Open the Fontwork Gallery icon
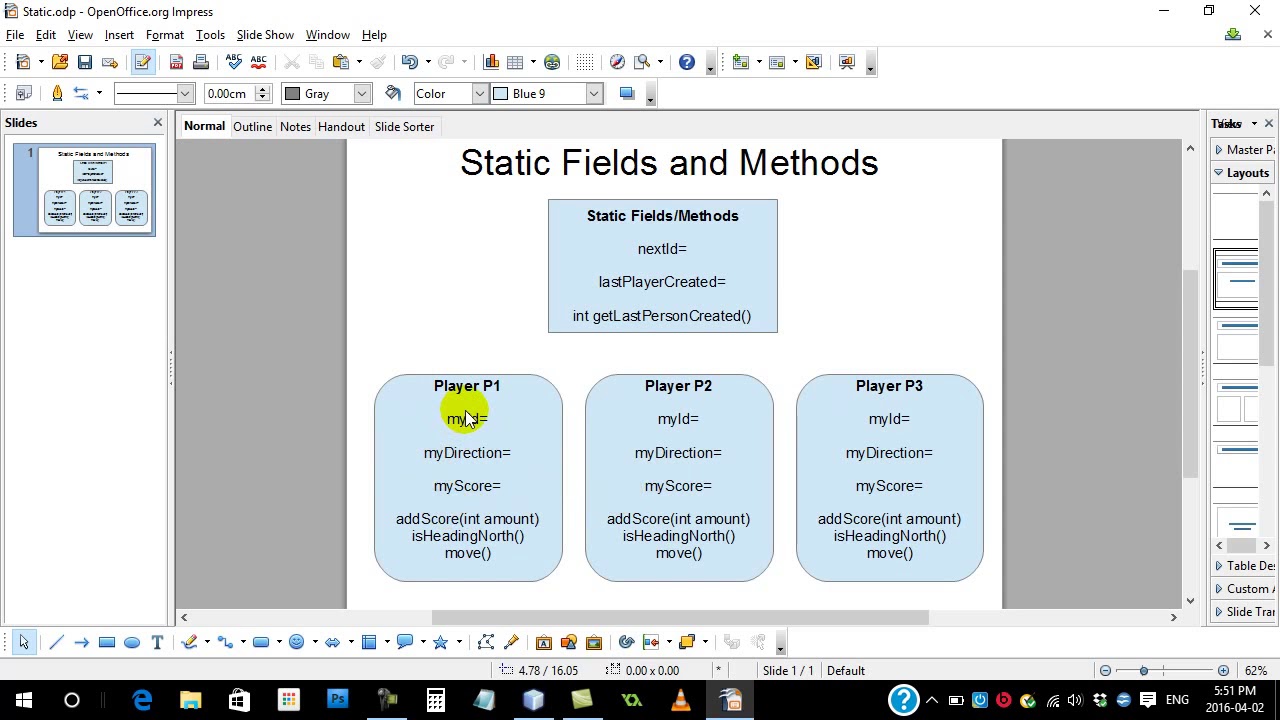The height and width of the screenshot is (720, 1280). (x=544, y=642)
